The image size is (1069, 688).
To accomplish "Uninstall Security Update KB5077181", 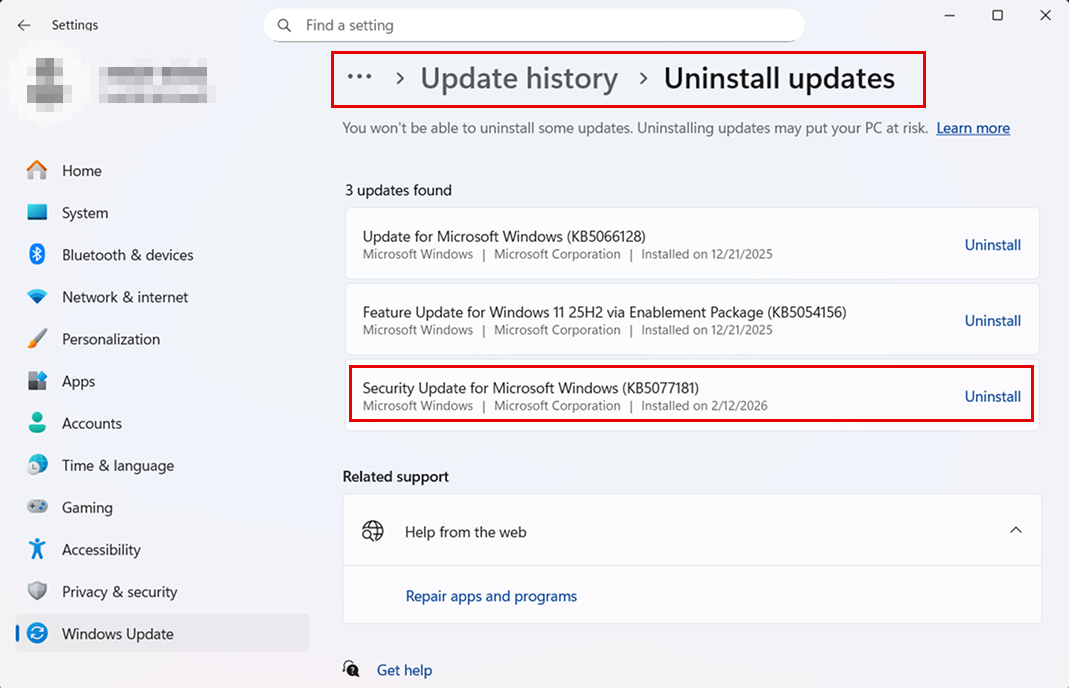I will click(992, 396).
